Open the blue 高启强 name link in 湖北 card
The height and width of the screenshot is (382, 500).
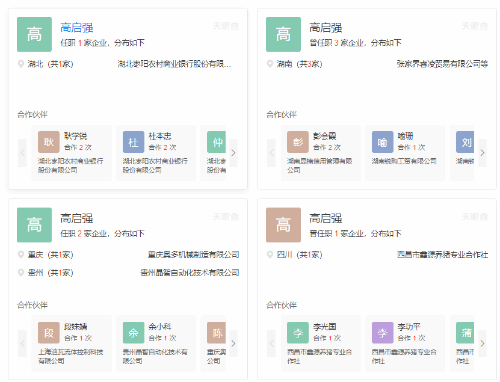pos(77,28)
